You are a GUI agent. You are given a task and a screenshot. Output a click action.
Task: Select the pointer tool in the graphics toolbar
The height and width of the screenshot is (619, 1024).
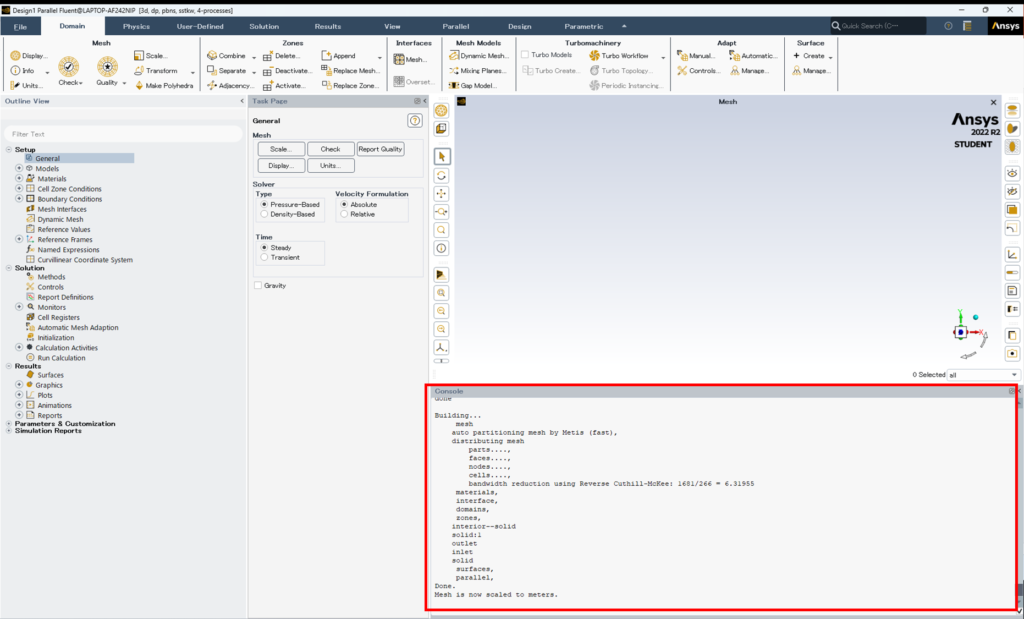(x=441, y=157)
